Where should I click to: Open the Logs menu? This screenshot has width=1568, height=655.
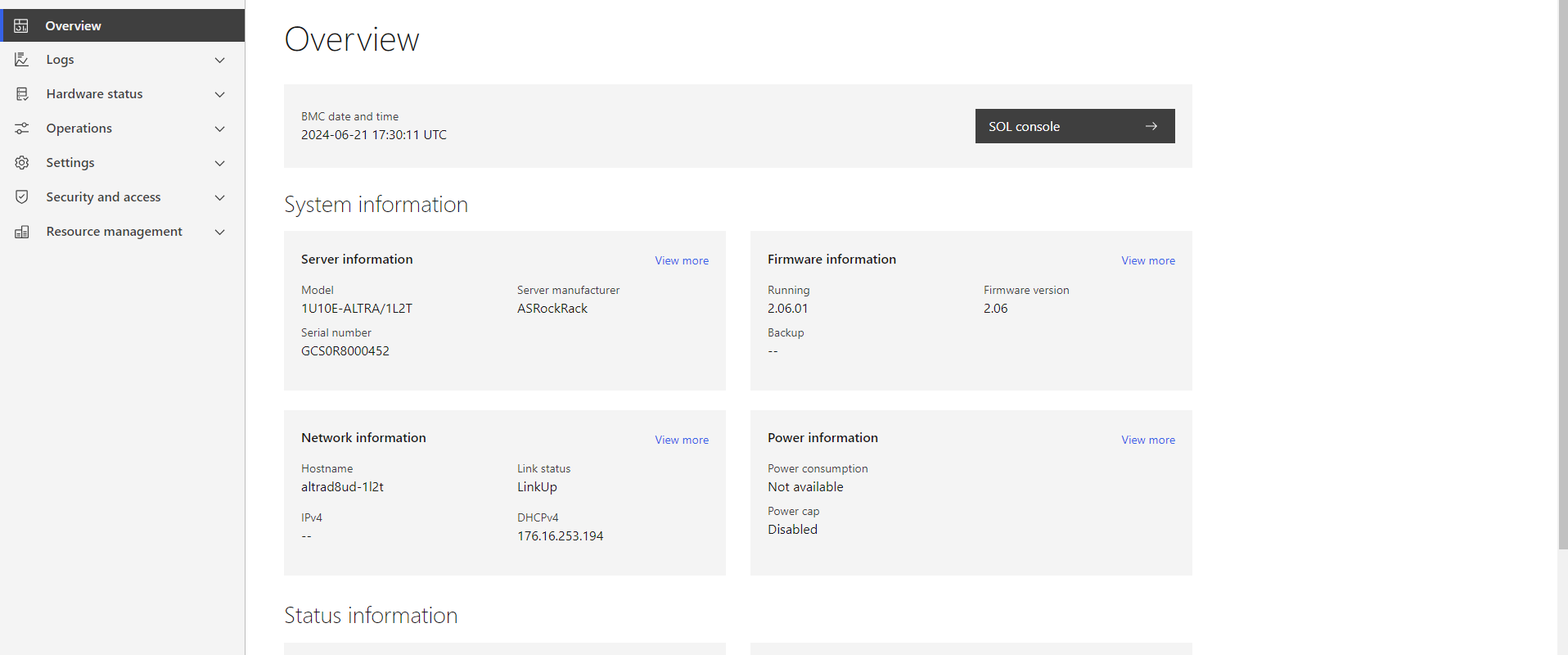(x=123, y=60)
